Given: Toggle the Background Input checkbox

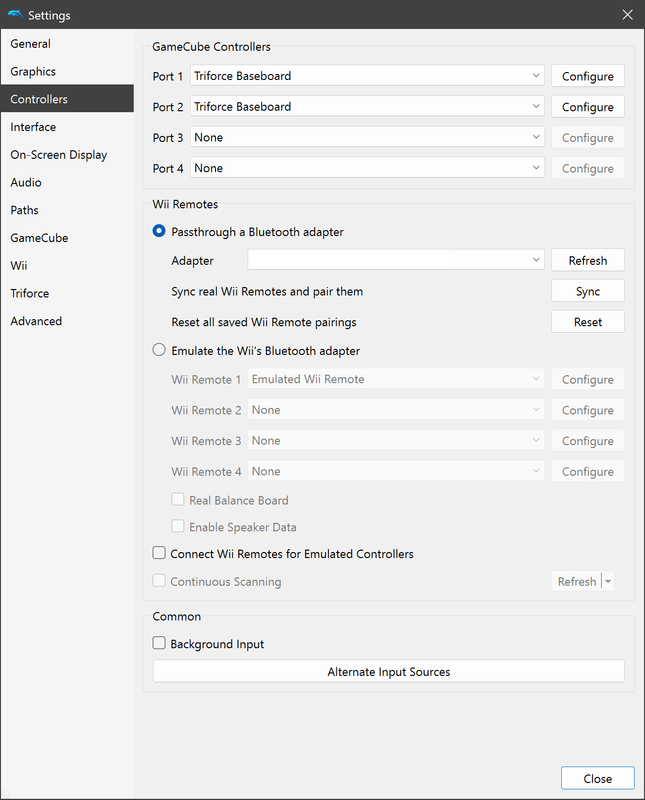Looking at the screenshot, I should click(x=159, y=644).
